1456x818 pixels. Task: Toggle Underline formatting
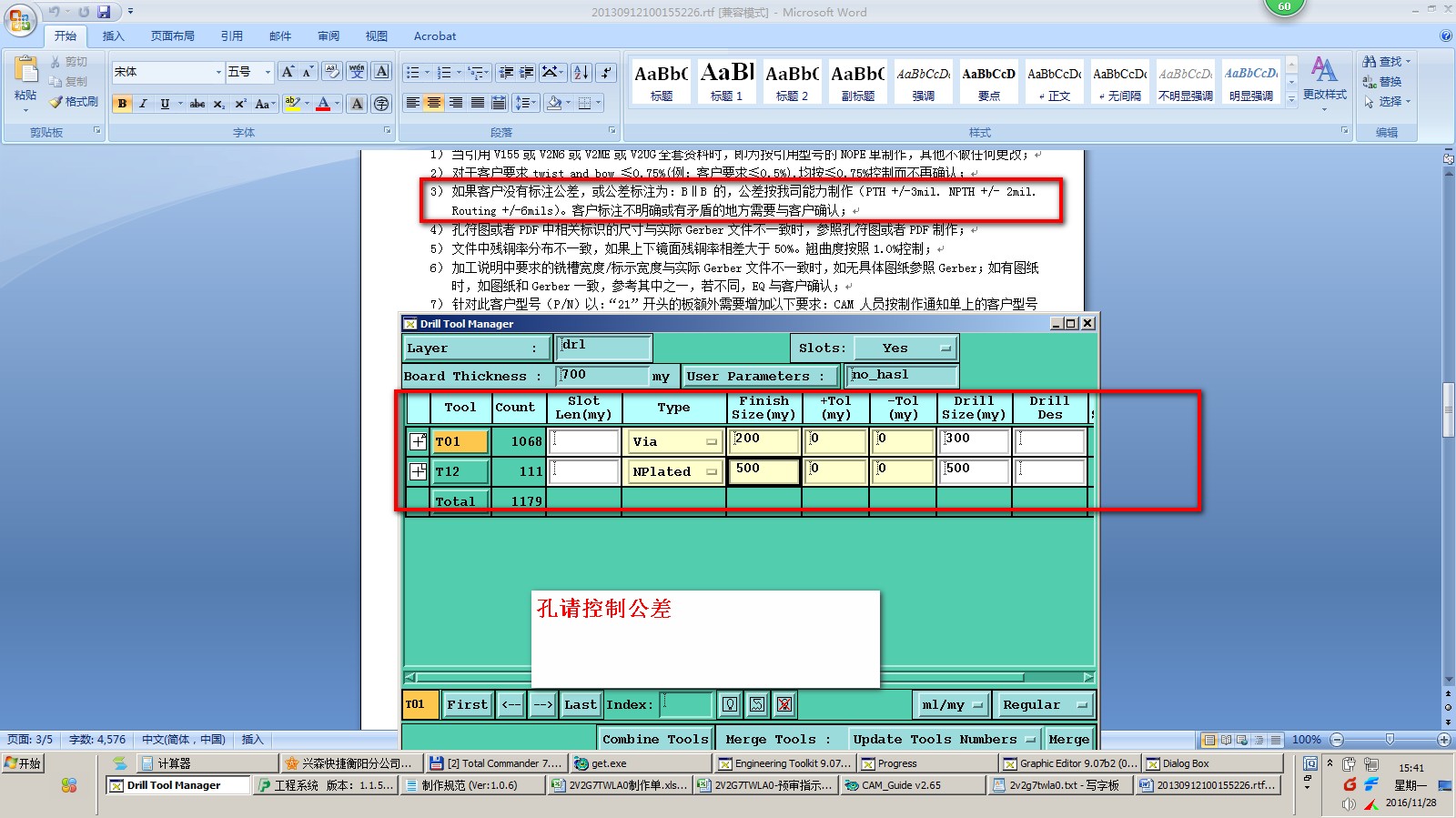pyautogui.click(x=165, y=104)
